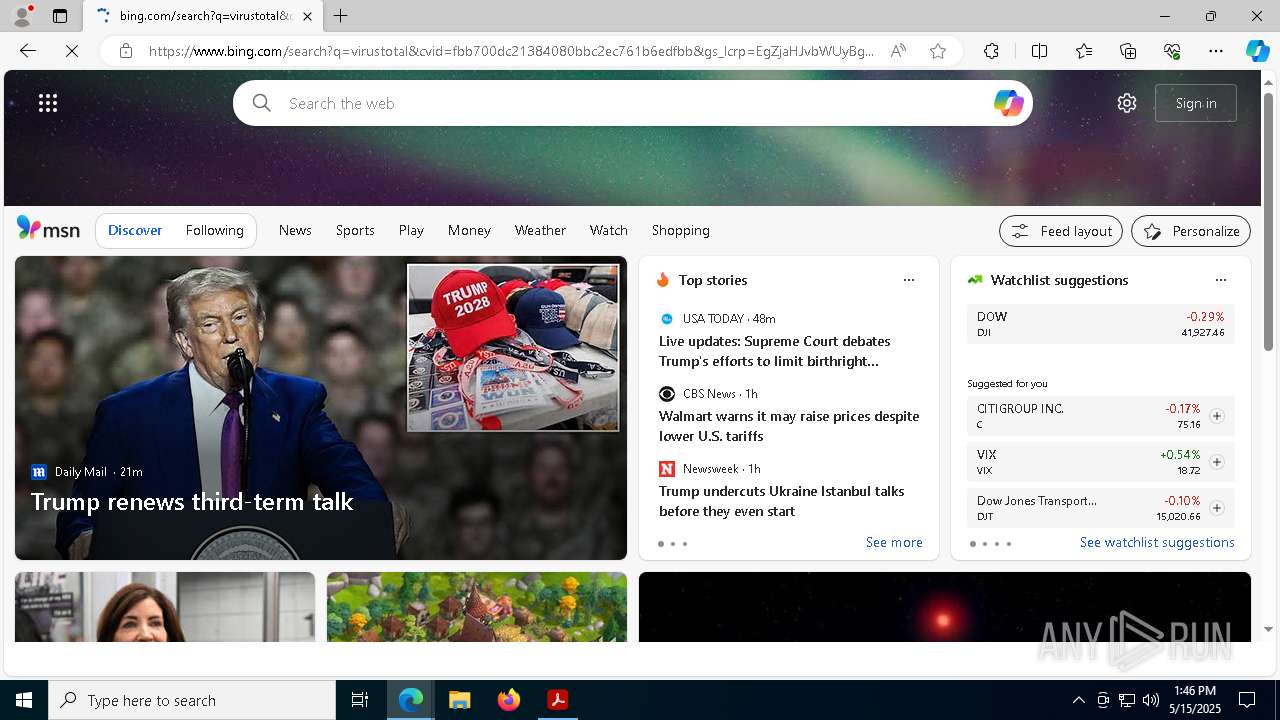Open the village game card thumbnail
The image size is (1280, 720).
[x=477, y=607]
